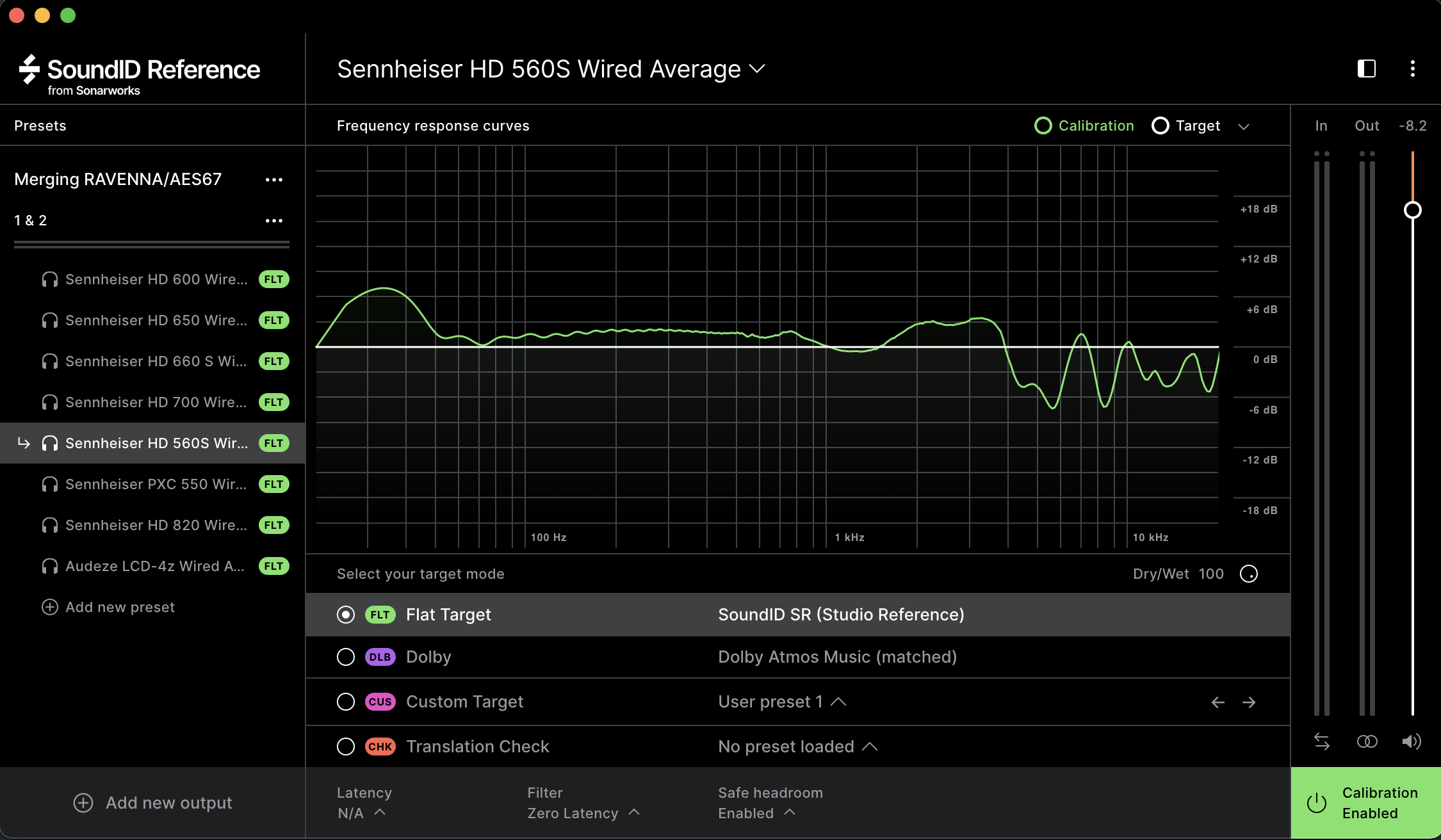The width and height of the screenshot is (1441, 840).
Task: Select the Sennheiser HD 650 preset
Action: [156, 320]
